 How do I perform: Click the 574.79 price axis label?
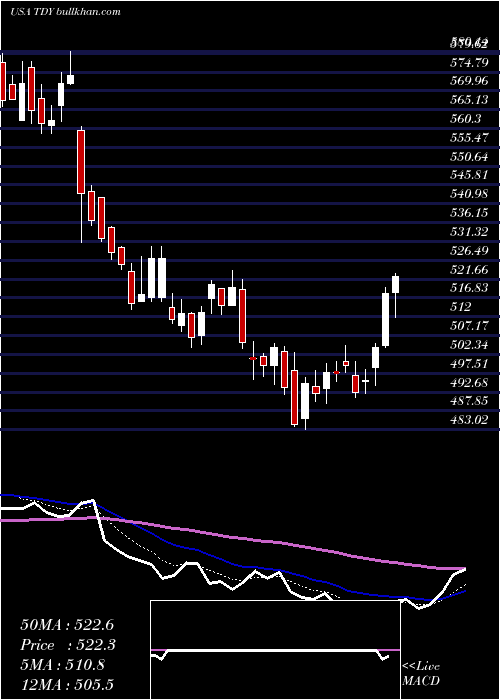tap(468, 63)
